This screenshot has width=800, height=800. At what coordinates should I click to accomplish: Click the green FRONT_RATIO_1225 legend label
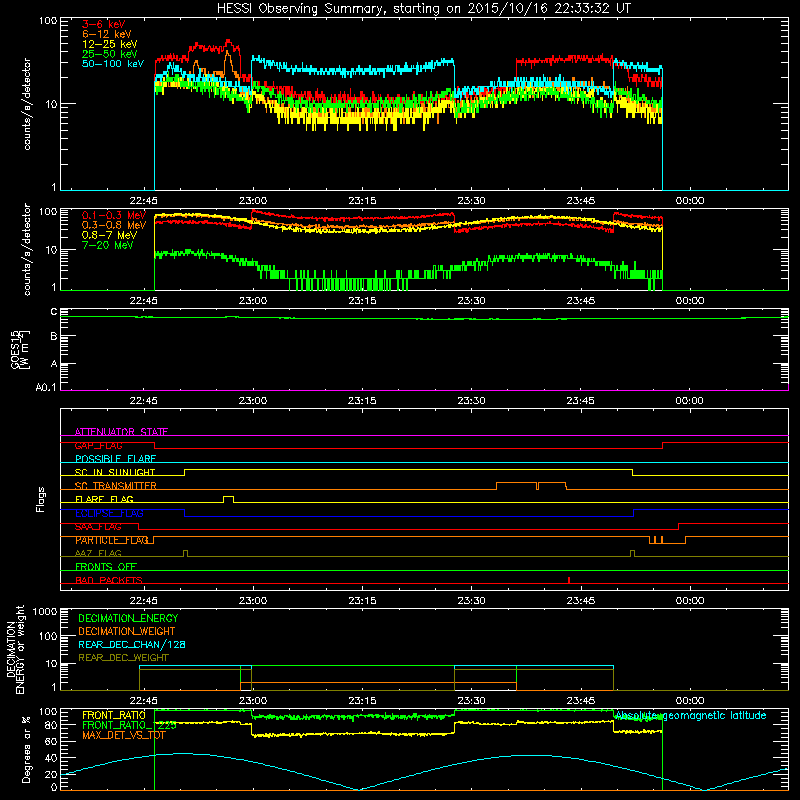click(129, 725)
